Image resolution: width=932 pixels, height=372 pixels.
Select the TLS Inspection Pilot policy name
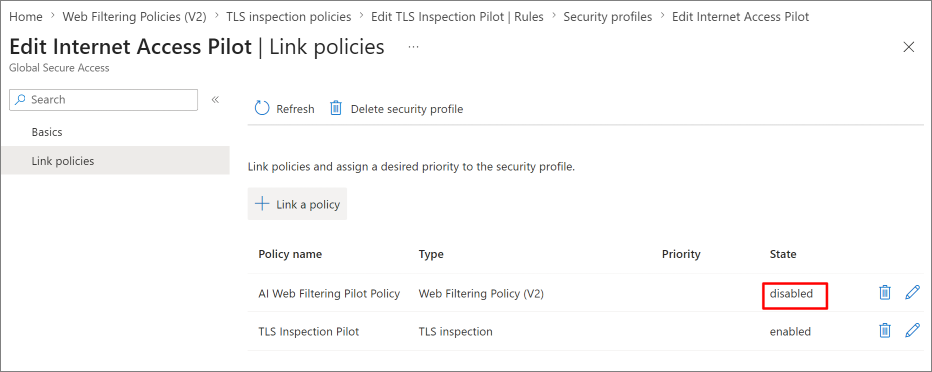coord(308,331)
